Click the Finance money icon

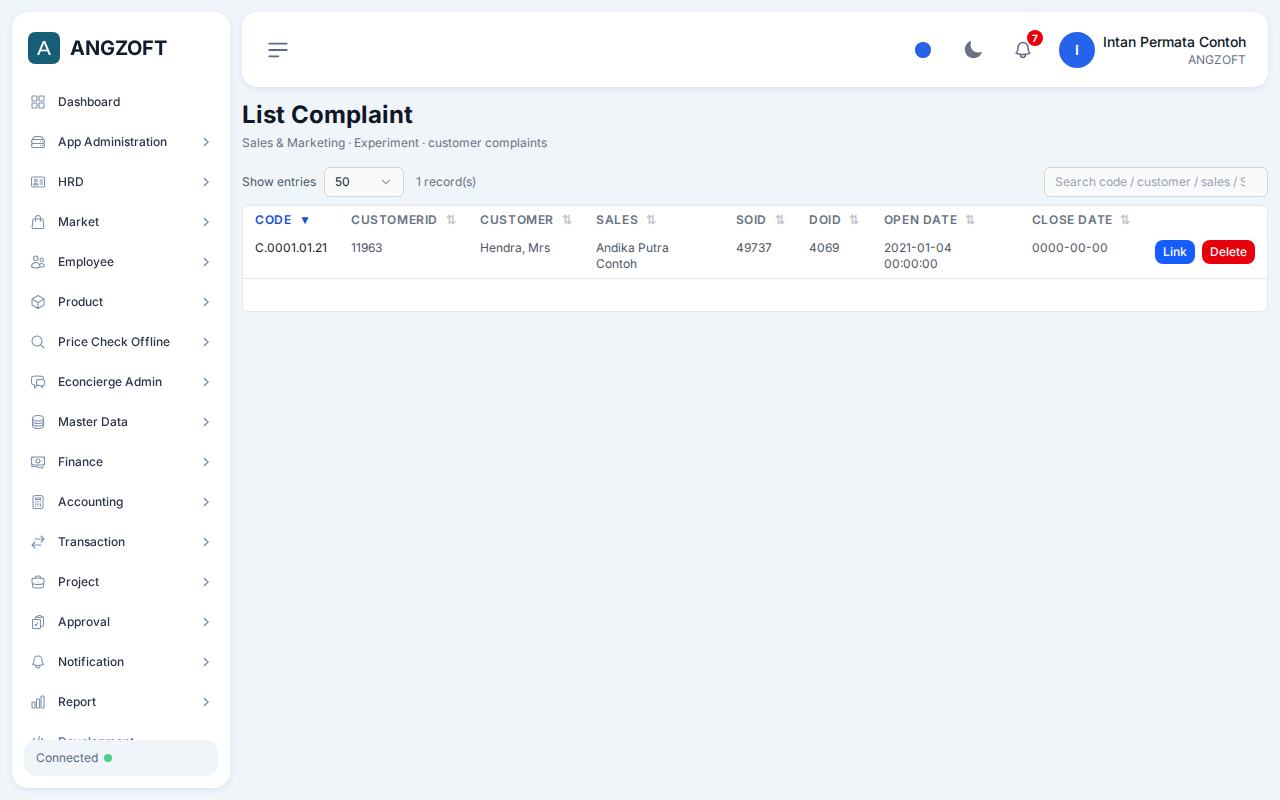pyautogui.click(x=38, y=462)
